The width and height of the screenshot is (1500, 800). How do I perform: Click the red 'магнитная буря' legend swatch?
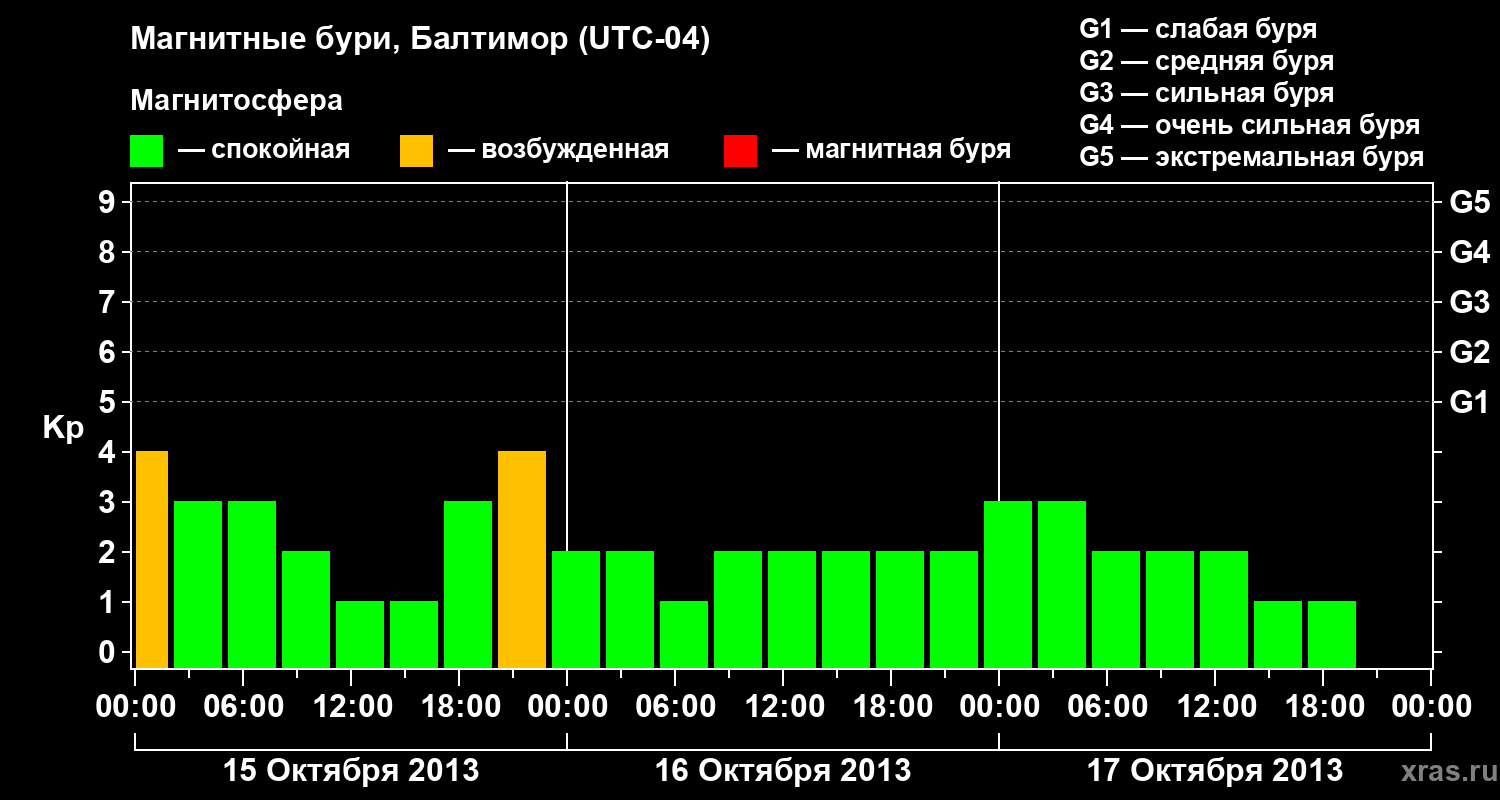click(x=740, y=151)
